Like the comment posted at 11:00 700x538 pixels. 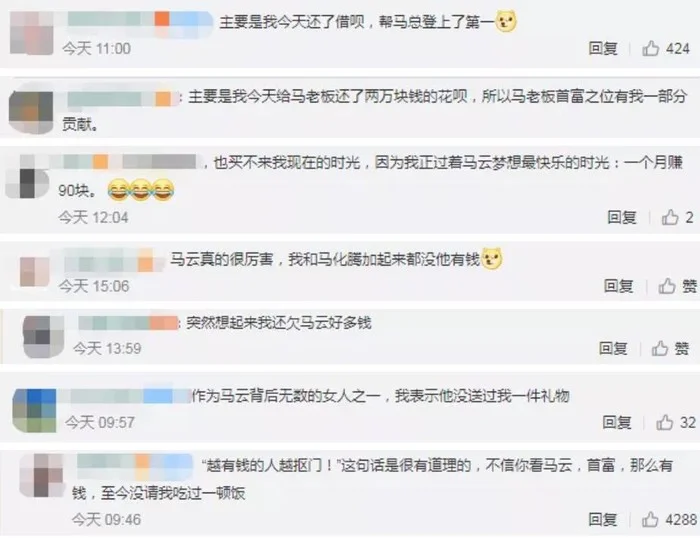click(x=650, y=48)
